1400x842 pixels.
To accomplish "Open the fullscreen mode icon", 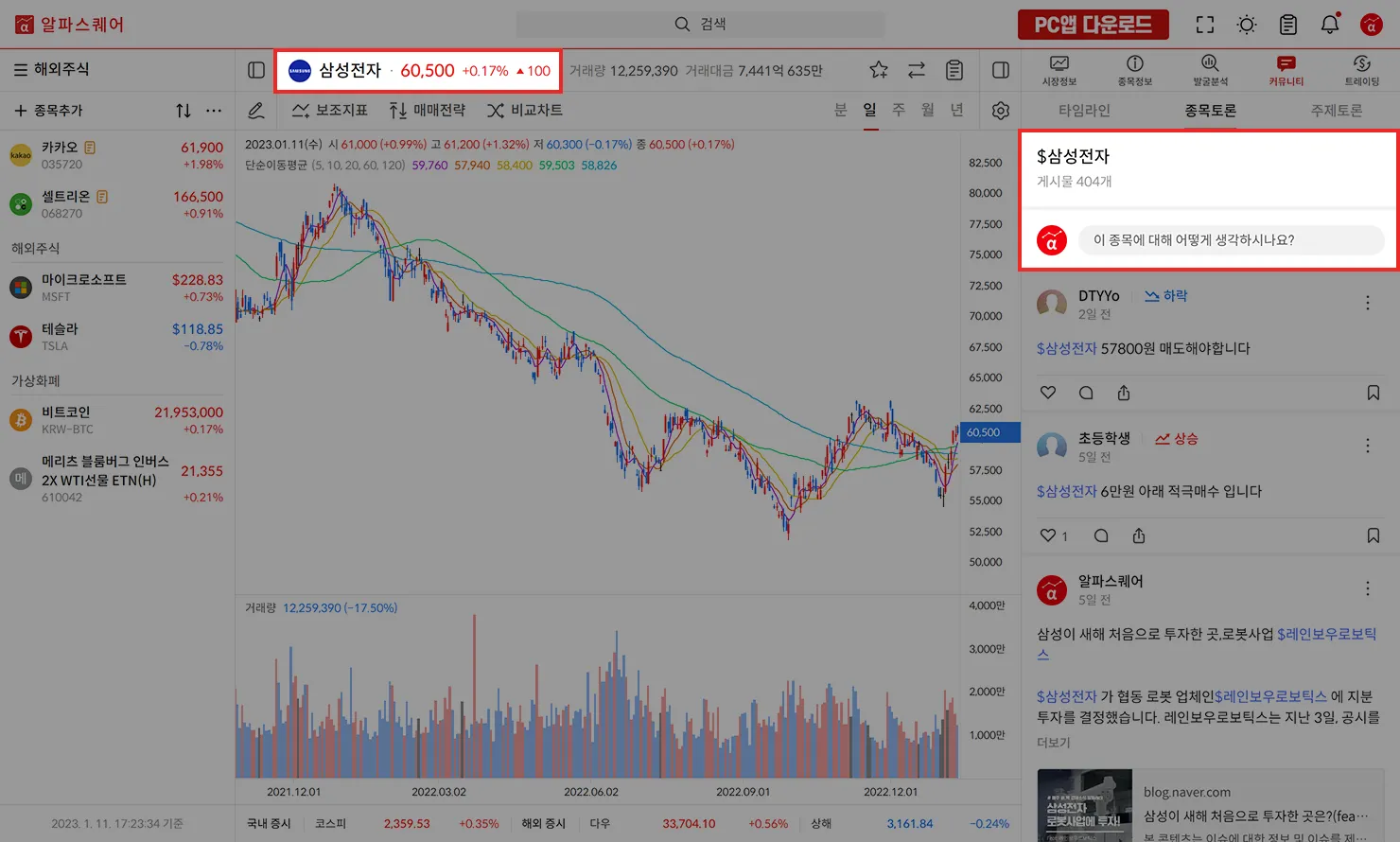I will point(1205,25).
